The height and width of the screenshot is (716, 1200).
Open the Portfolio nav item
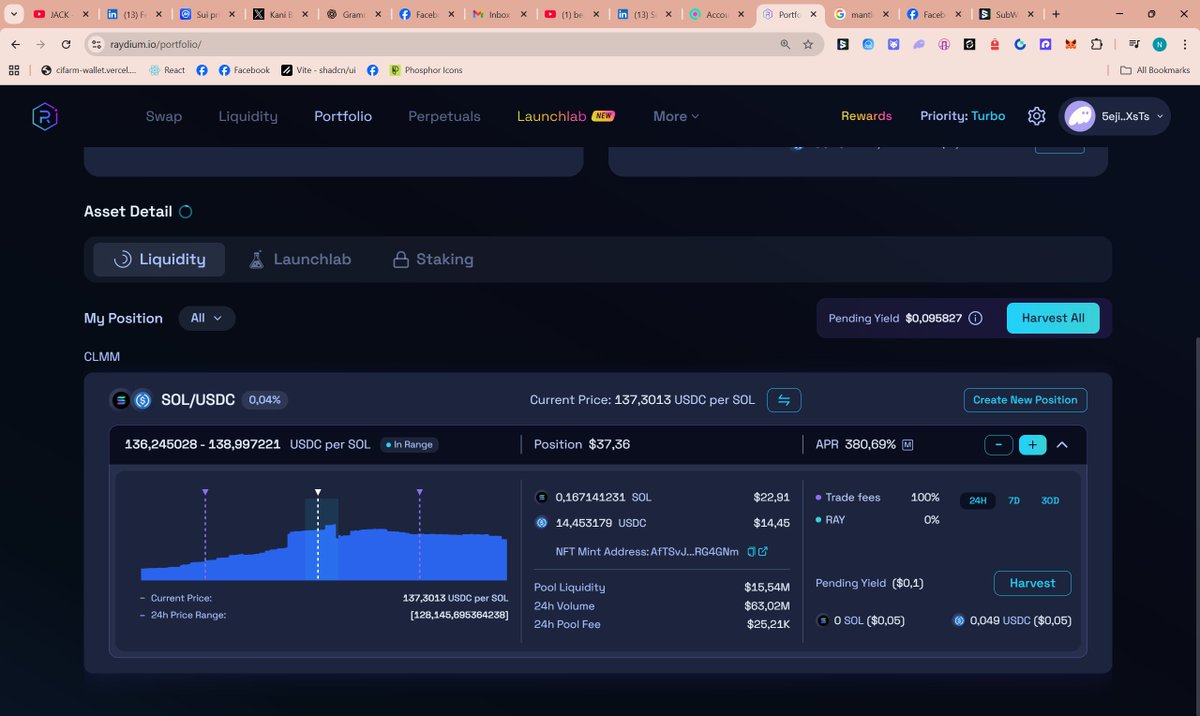click(343, 116)
